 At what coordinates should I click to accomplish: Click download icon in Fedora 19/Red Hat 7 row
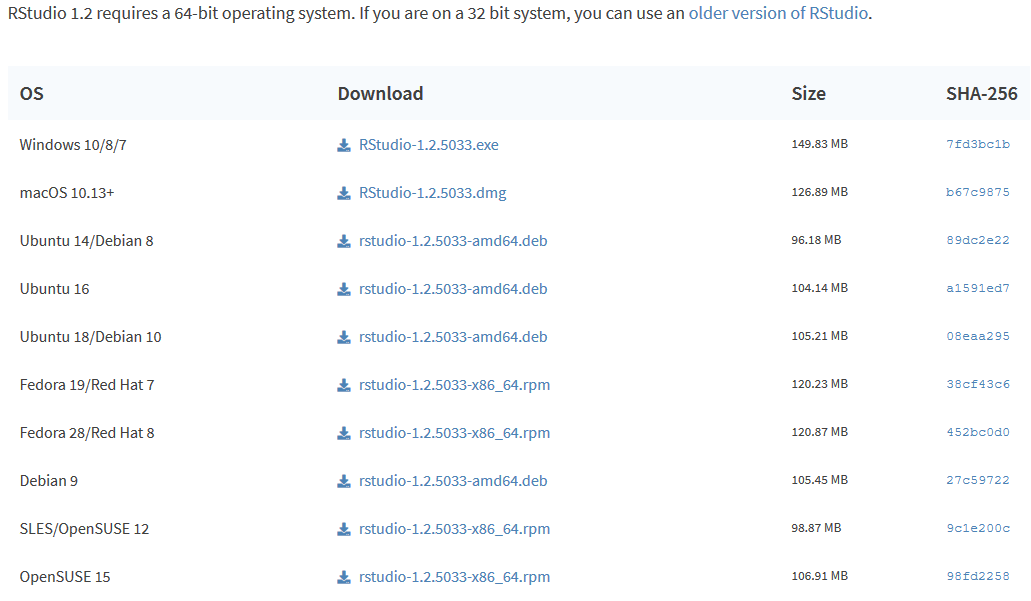pos(344,385)
